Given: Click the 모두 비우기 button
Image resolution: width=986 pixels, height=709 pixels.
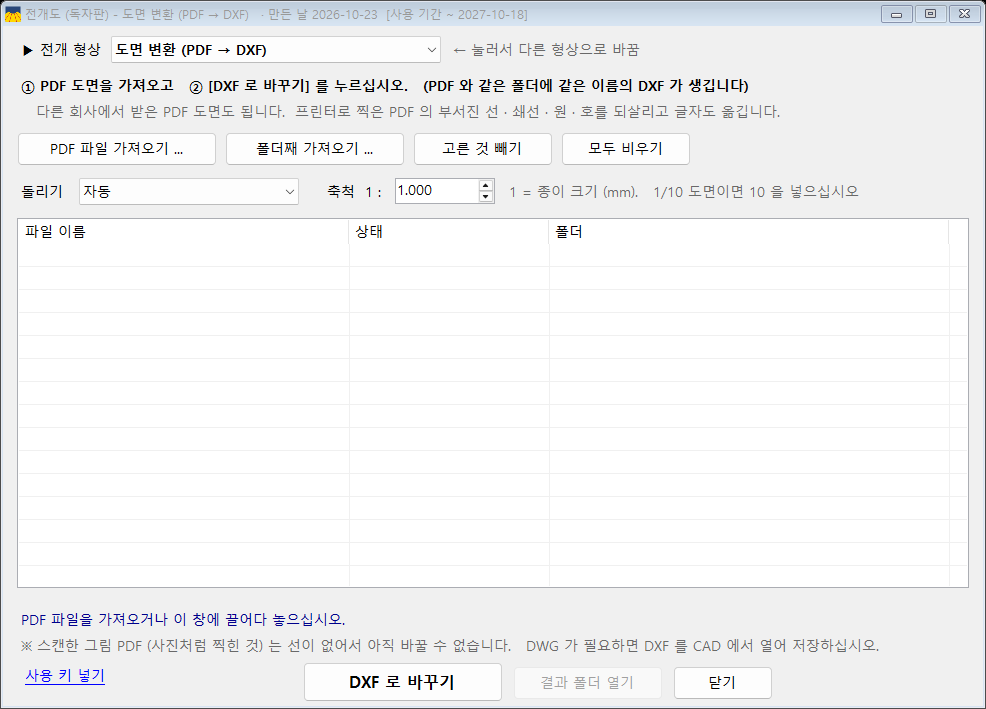Looking at the screenshot, I should pos(626,149).
